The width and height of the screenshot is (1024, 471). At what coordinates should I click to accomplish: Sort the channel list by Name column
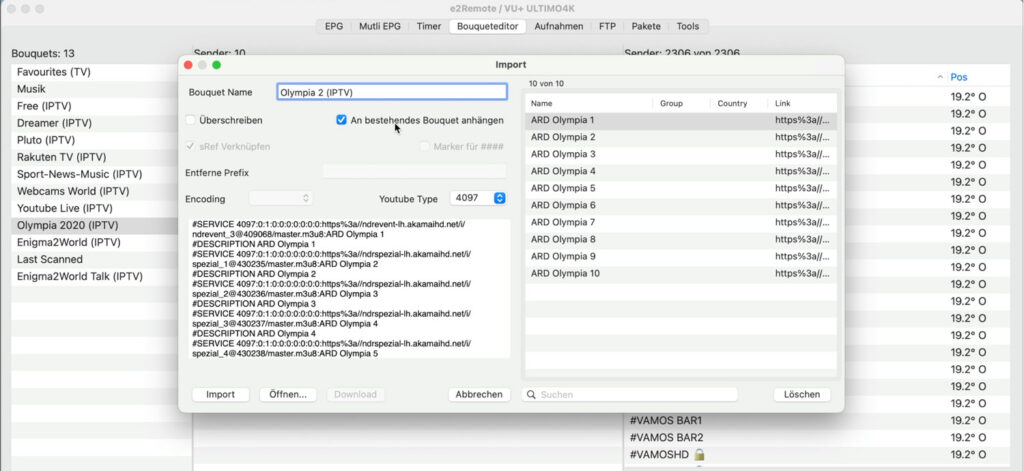[588, 103]
